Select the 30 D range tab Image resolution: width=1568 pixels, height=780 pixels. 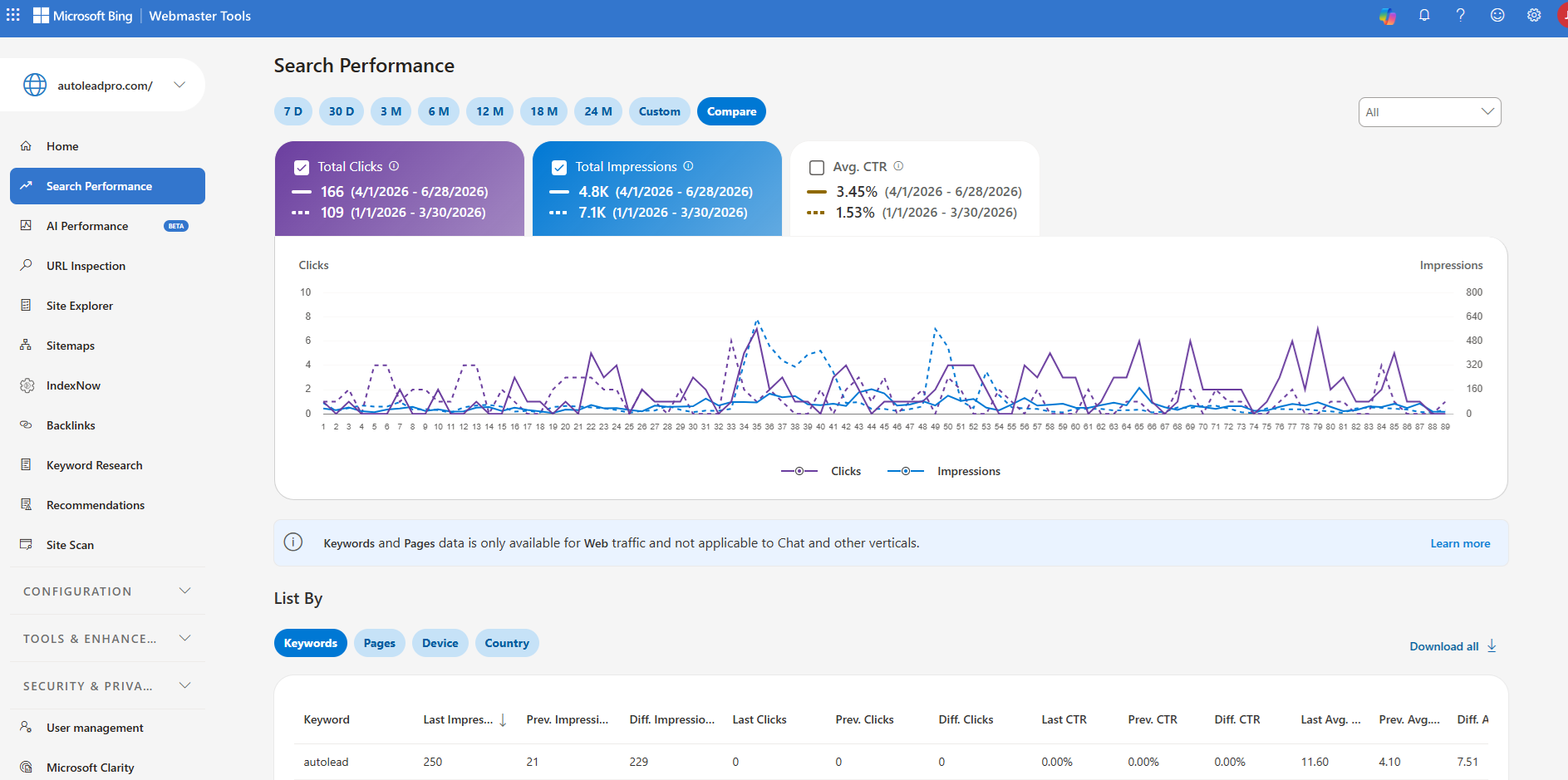tap(342, 111)
